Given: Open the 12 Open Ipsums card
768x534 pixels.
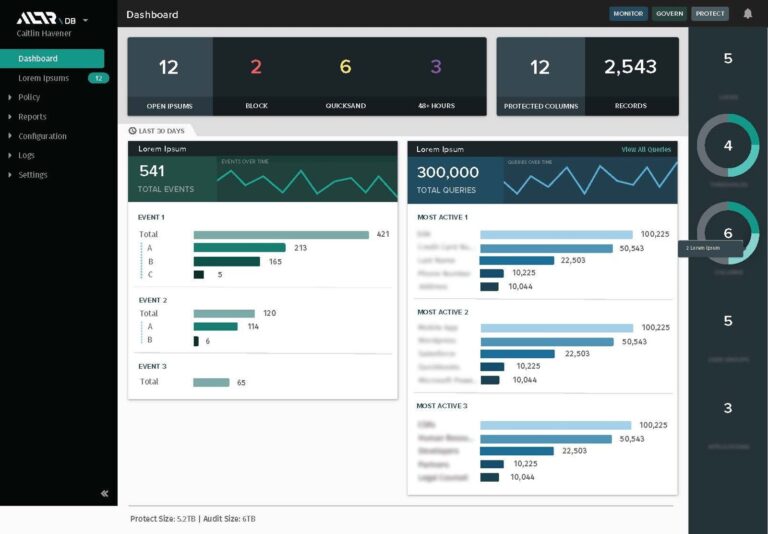Looking at the screenshot, I should (170, 76).
